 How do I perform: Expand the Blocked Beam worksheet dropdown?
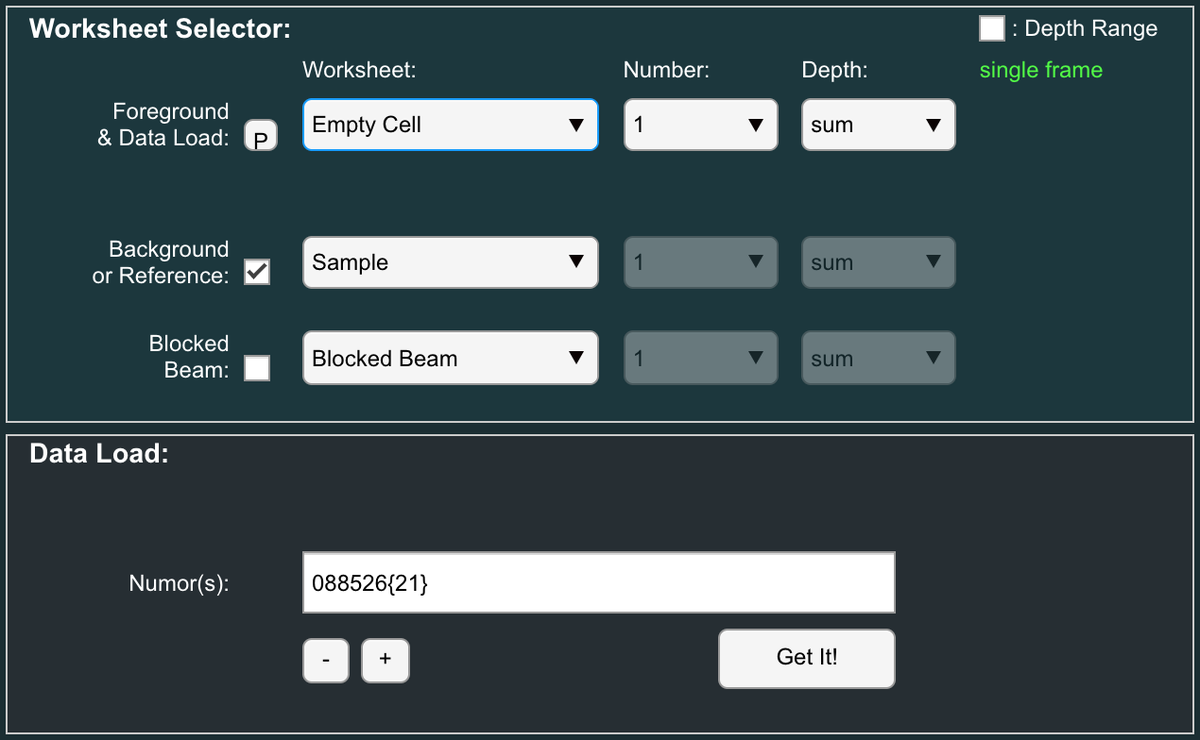[x=450, y=358]
